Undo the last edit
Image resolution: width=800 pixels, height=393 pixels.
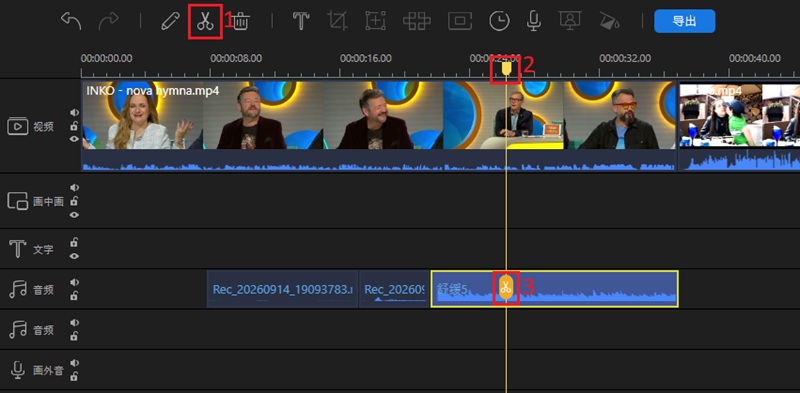click(x=71, y=21)
